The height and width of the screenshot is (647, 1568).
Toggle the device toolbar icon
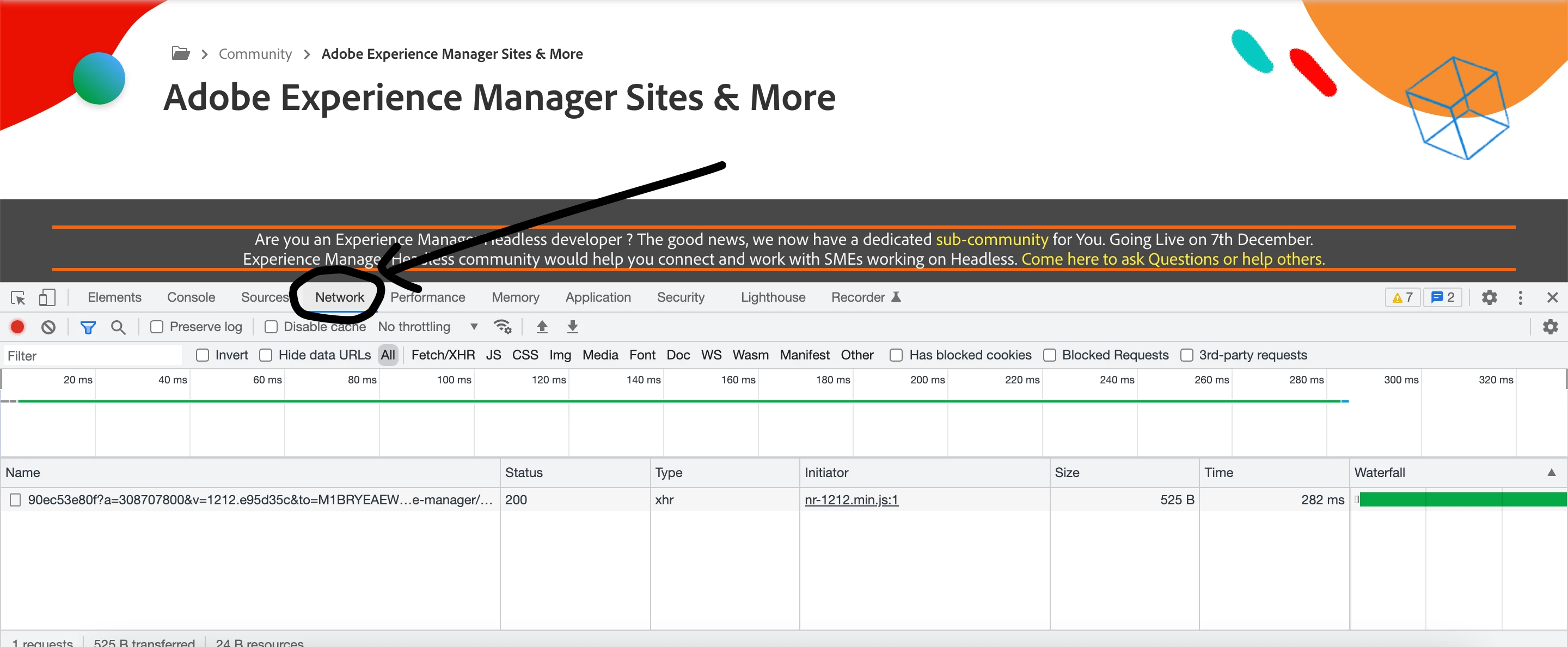point(47,298)
